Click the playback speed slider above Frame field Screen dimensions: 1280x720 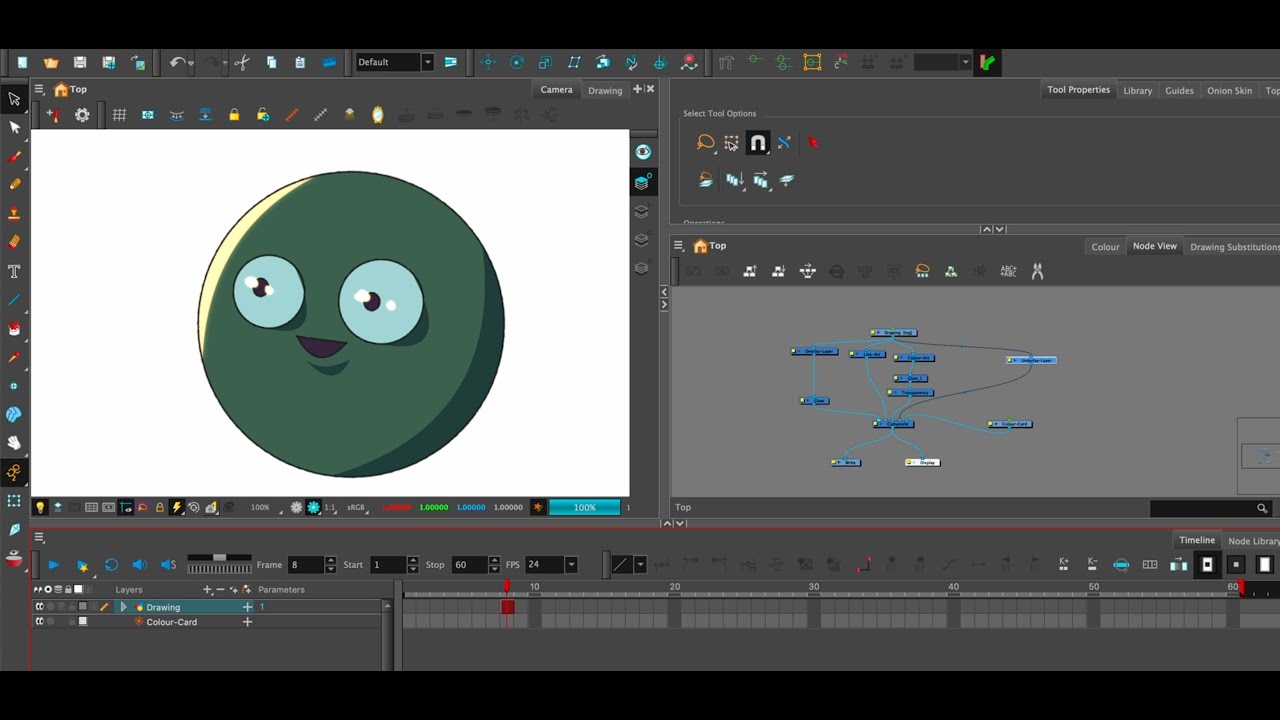(219, 557)
